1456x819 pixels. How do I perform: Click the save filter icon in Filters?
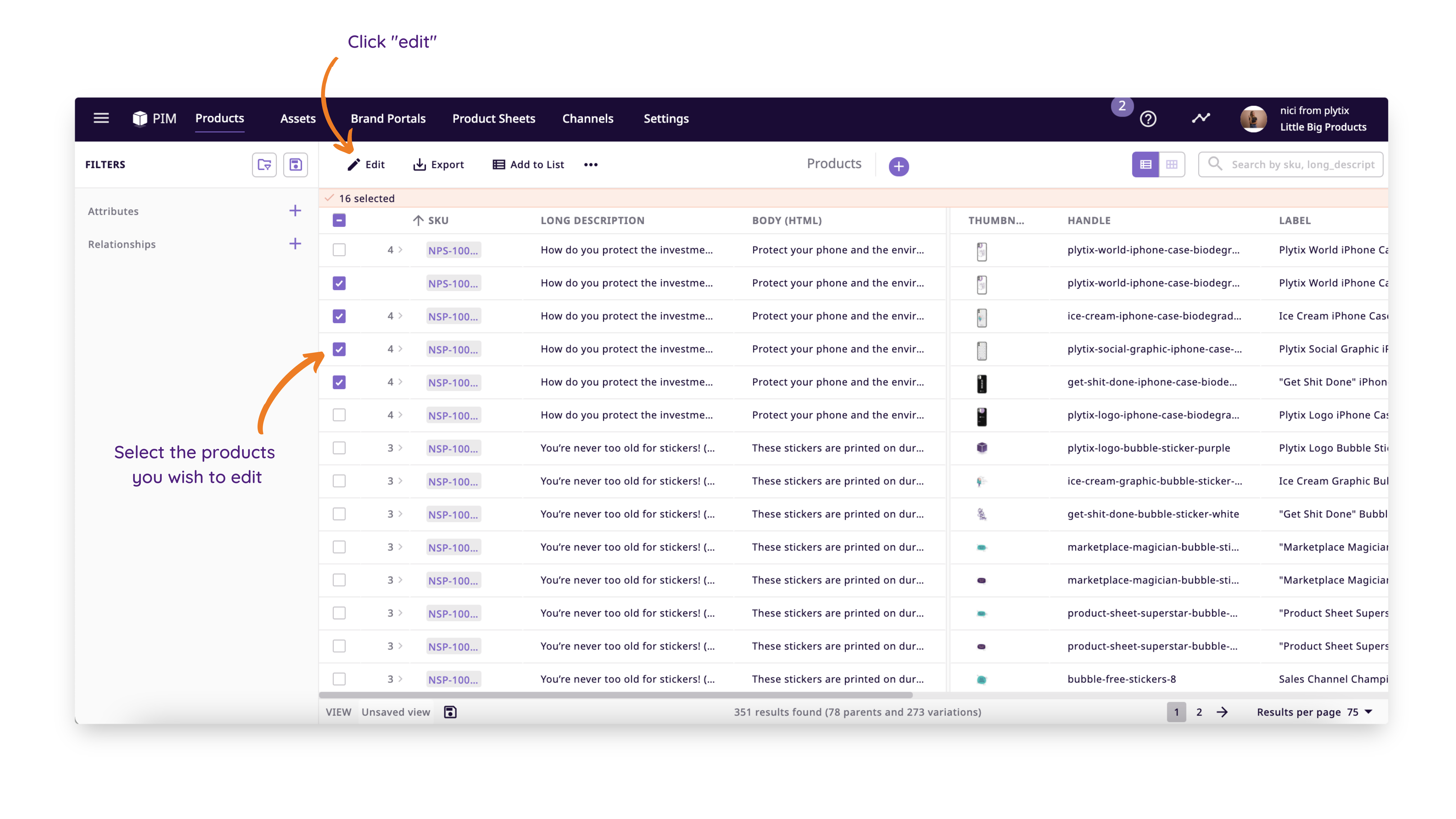[x=295, y=165]
